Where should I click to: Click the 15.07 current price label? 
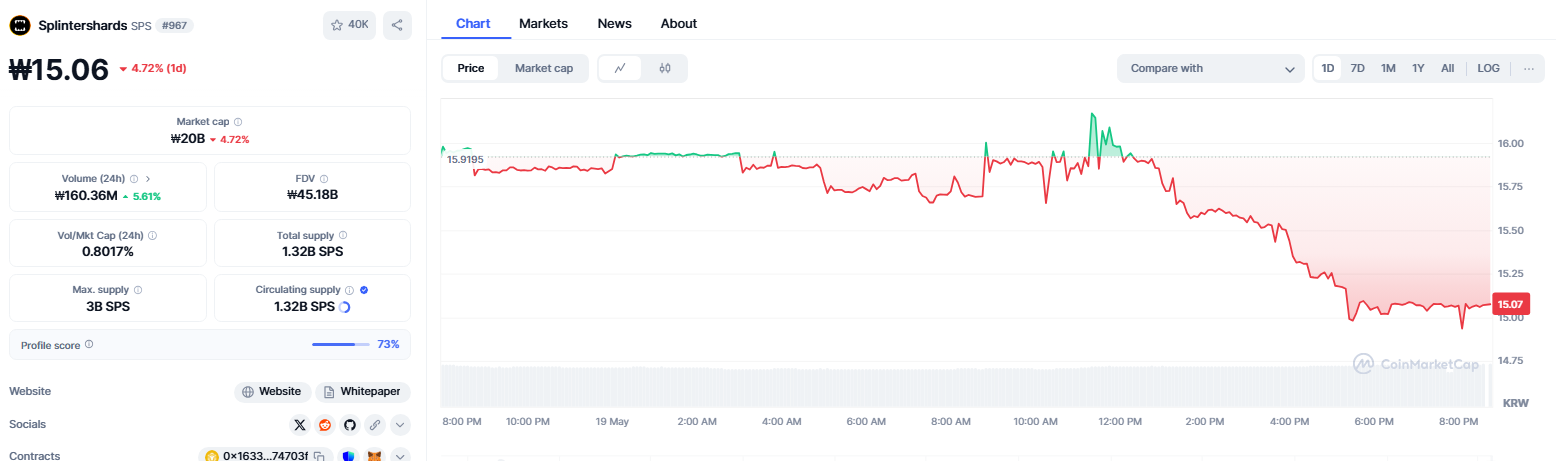point(1510,304)
